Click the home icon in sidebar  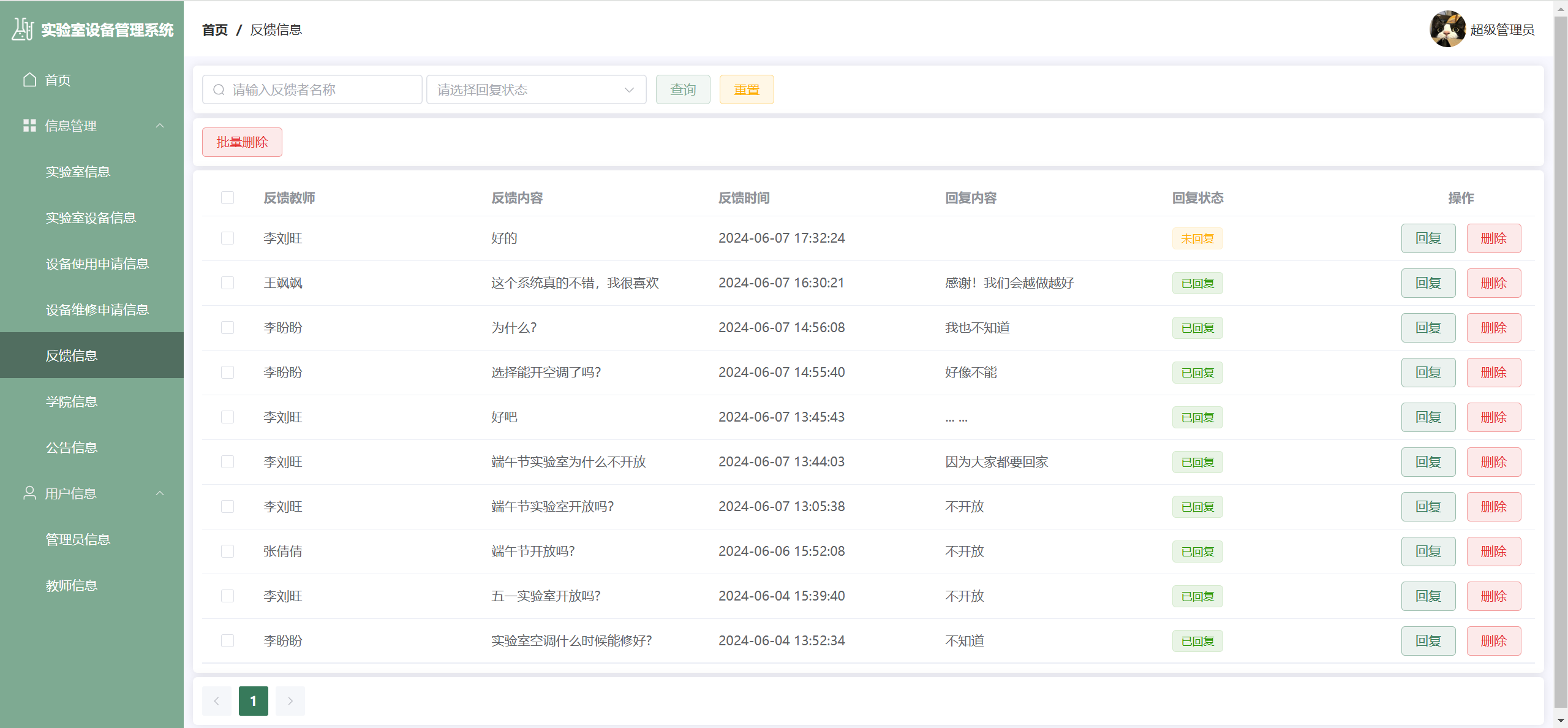[x=29, y=80]
